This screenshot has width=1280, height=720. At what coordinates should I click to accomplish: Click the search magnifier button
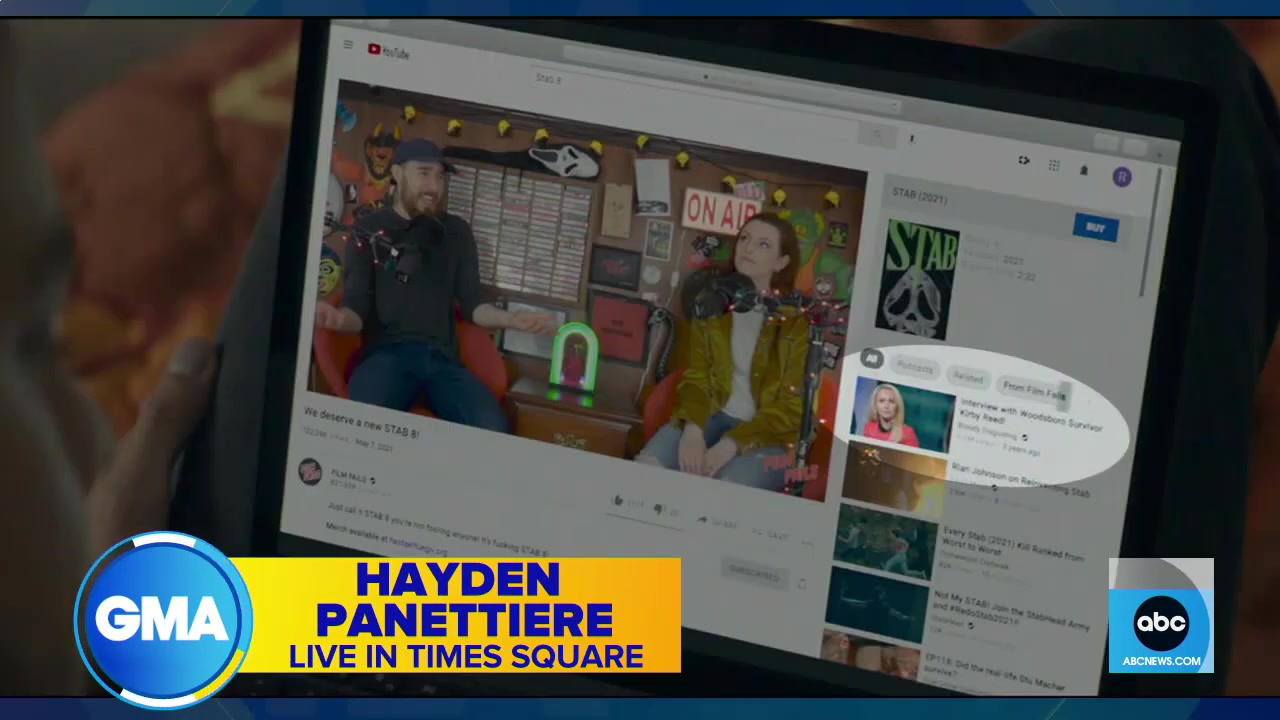point(877,134)
